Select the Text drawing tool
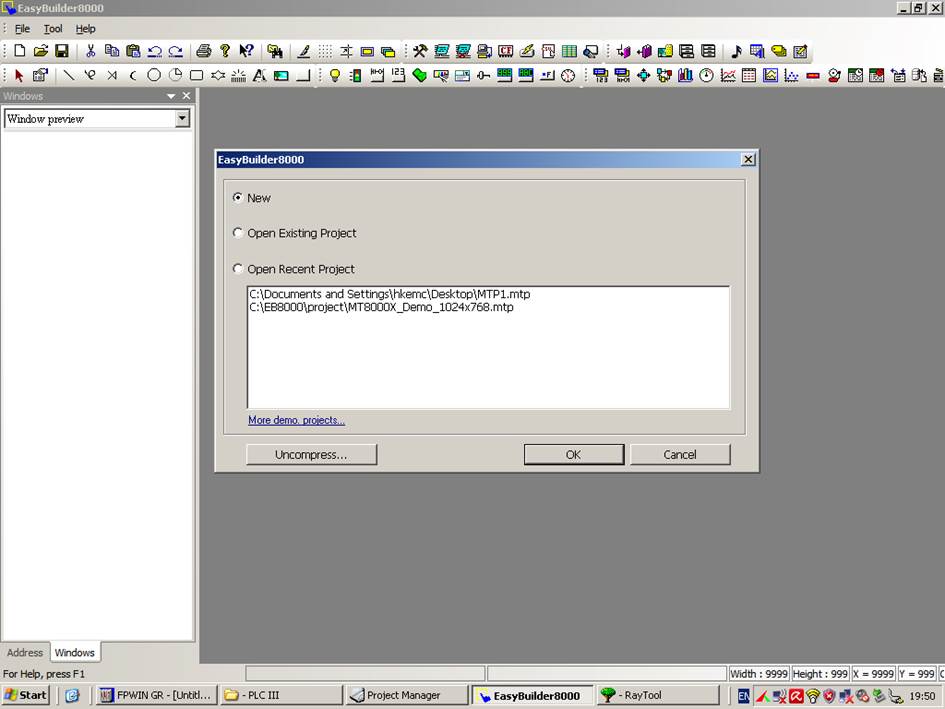 (x=260, y=75)
